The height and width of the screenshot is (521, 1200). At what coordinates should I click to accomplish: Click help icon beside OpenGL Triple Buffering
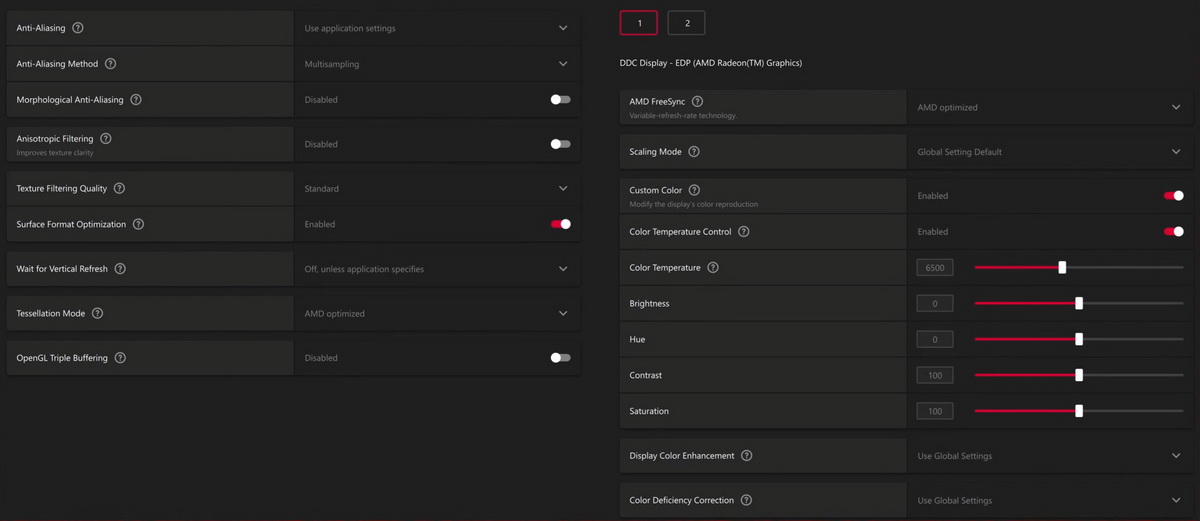[x=120, y=358]
